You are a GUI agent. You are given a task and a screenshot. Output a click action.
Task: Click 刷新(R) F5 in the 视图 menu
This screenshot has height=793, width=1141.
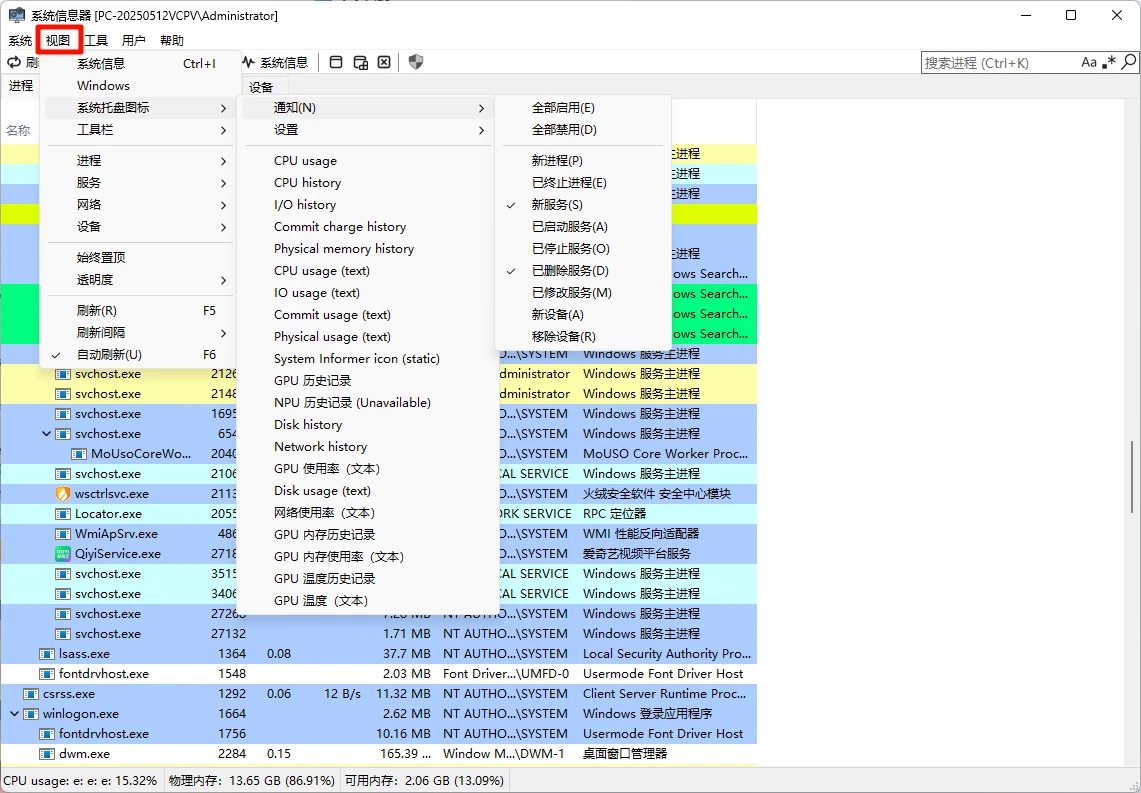[x=140, y=311]
